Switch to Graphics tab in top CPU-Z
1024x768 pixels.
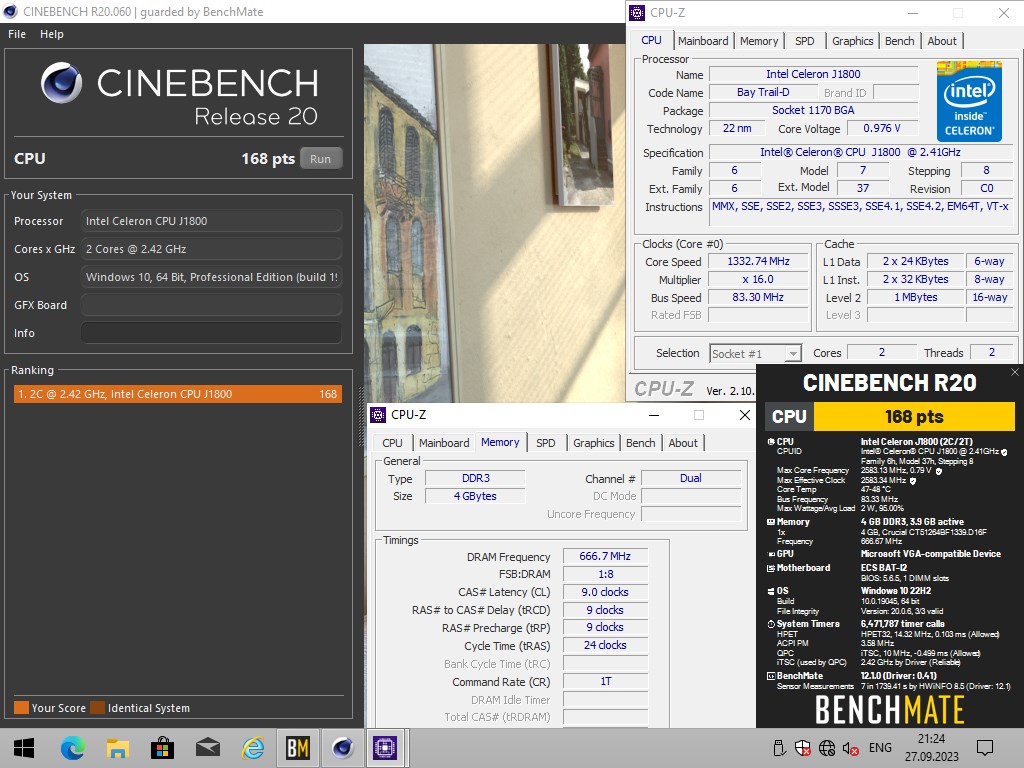tap(852, 40)
